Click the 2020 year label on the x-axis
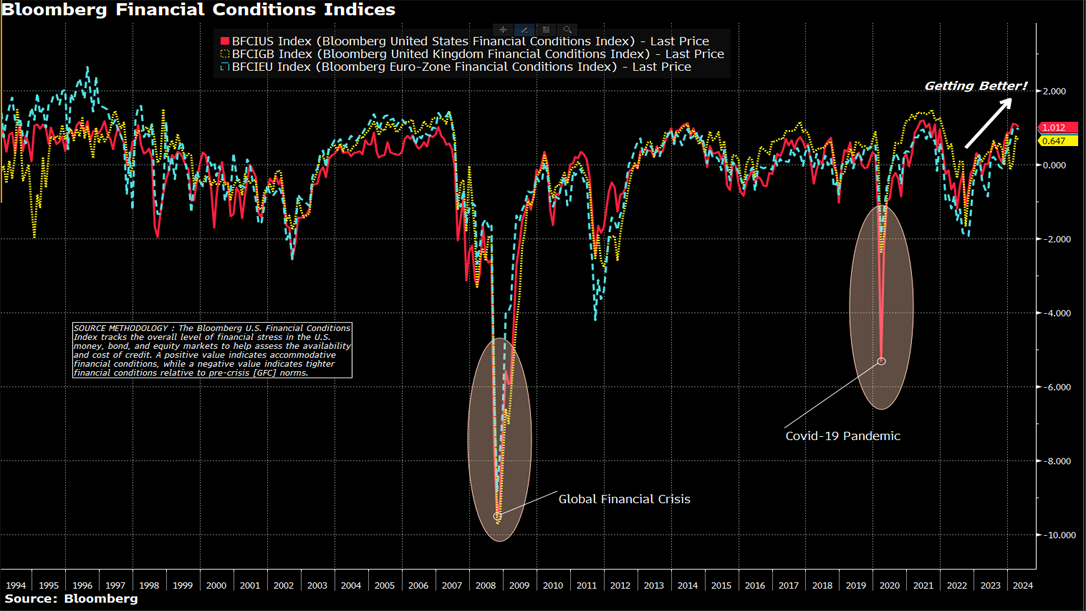1086x611 pixels. (889, 585)
